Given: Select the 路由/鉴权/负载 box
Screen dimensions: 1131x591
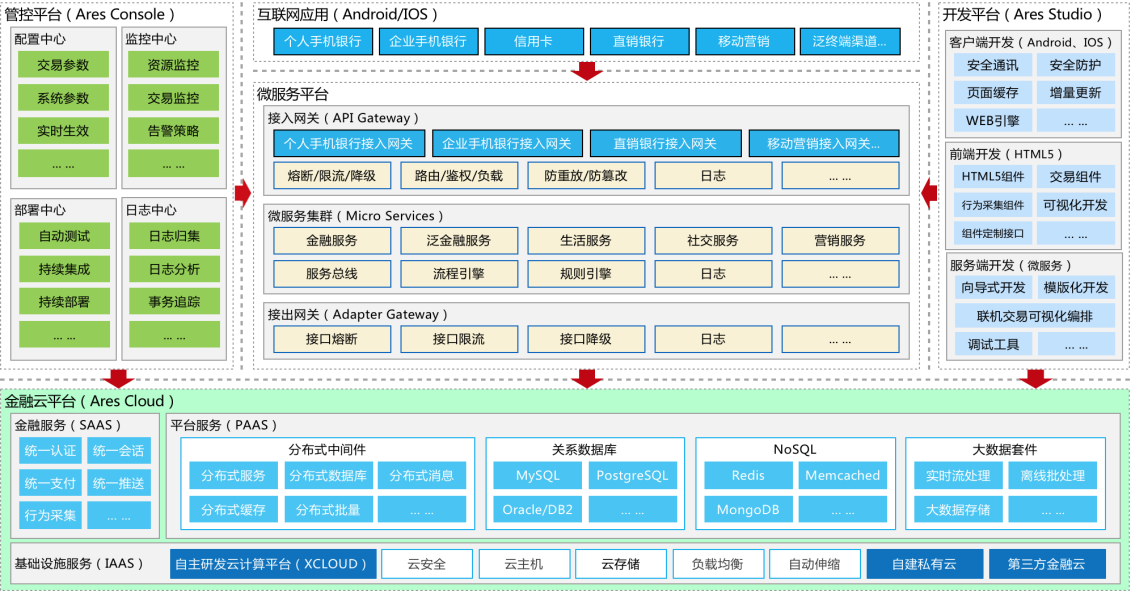Looking at the screenshot, I should [x=459, y=175].
